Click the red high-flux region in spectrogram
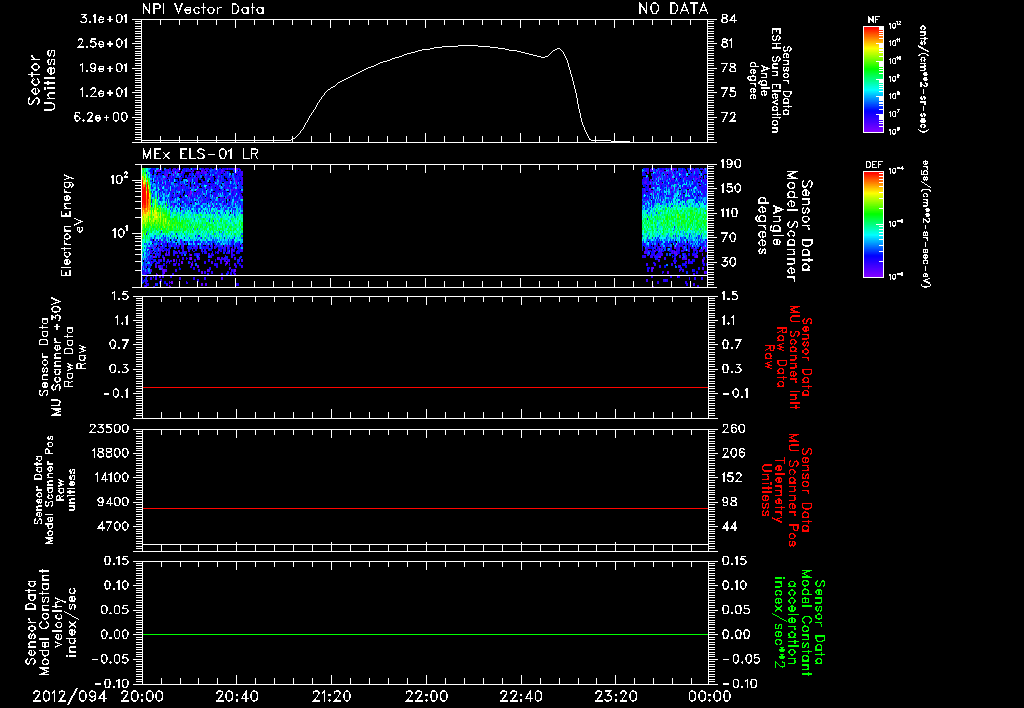Viewport: 1024px width, 708px height. click(x=146, y=196)
